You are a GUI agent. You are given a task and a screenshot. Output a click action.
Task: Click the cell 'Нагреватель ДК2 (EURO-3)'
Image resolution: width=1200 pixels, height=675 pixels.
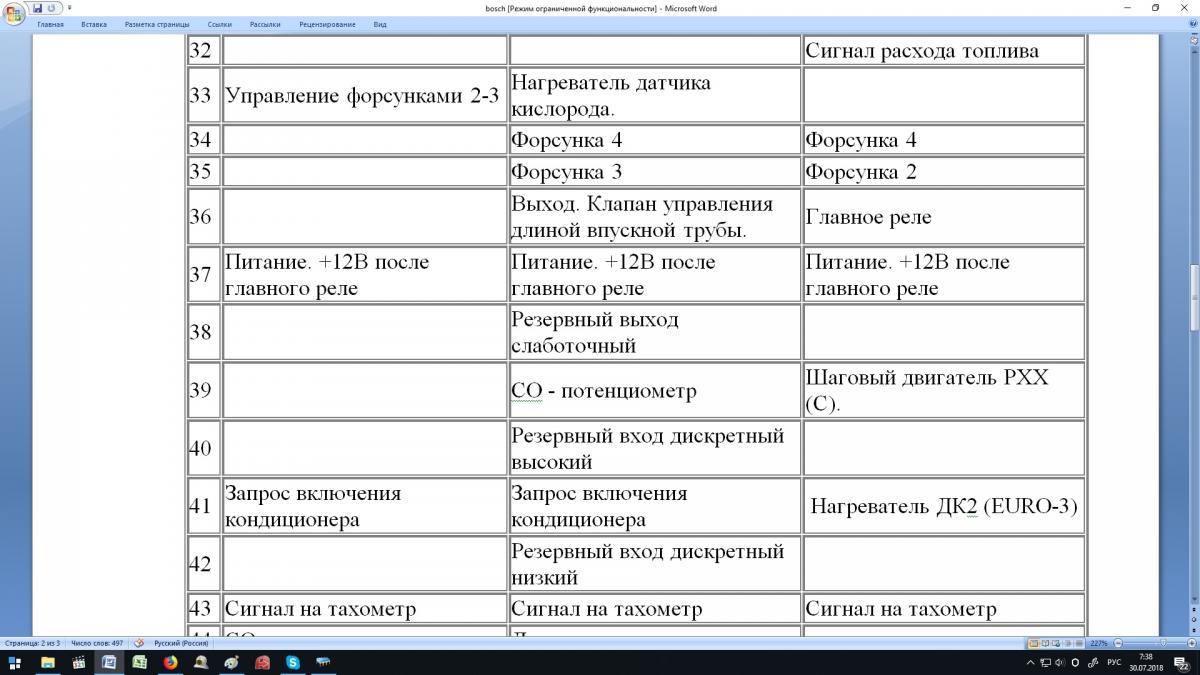[944, 506]
